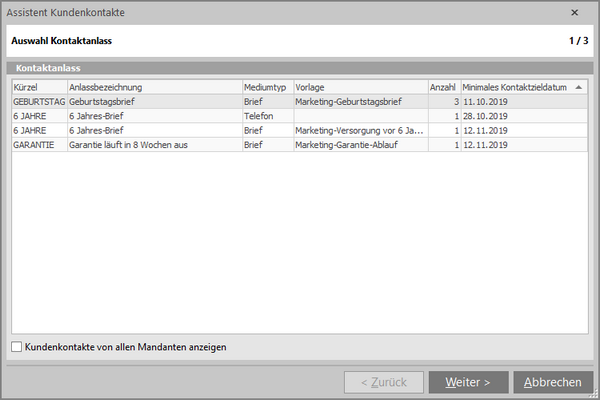600x400 pixels.
Task: Sort by Anzahl column header
Action: tap(443, 88)
